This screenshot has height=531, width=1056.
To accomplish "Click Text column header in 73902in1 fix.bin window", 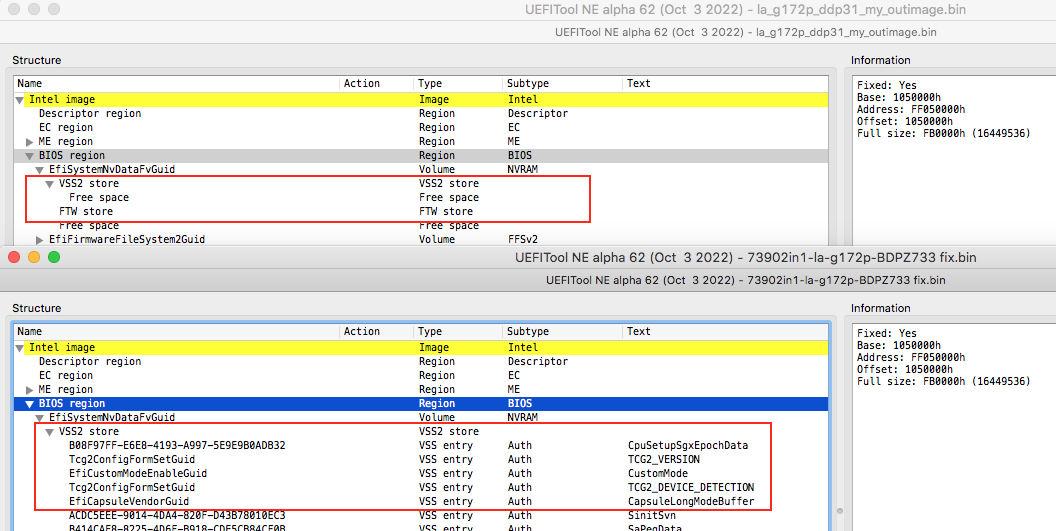I will [726, 332].
